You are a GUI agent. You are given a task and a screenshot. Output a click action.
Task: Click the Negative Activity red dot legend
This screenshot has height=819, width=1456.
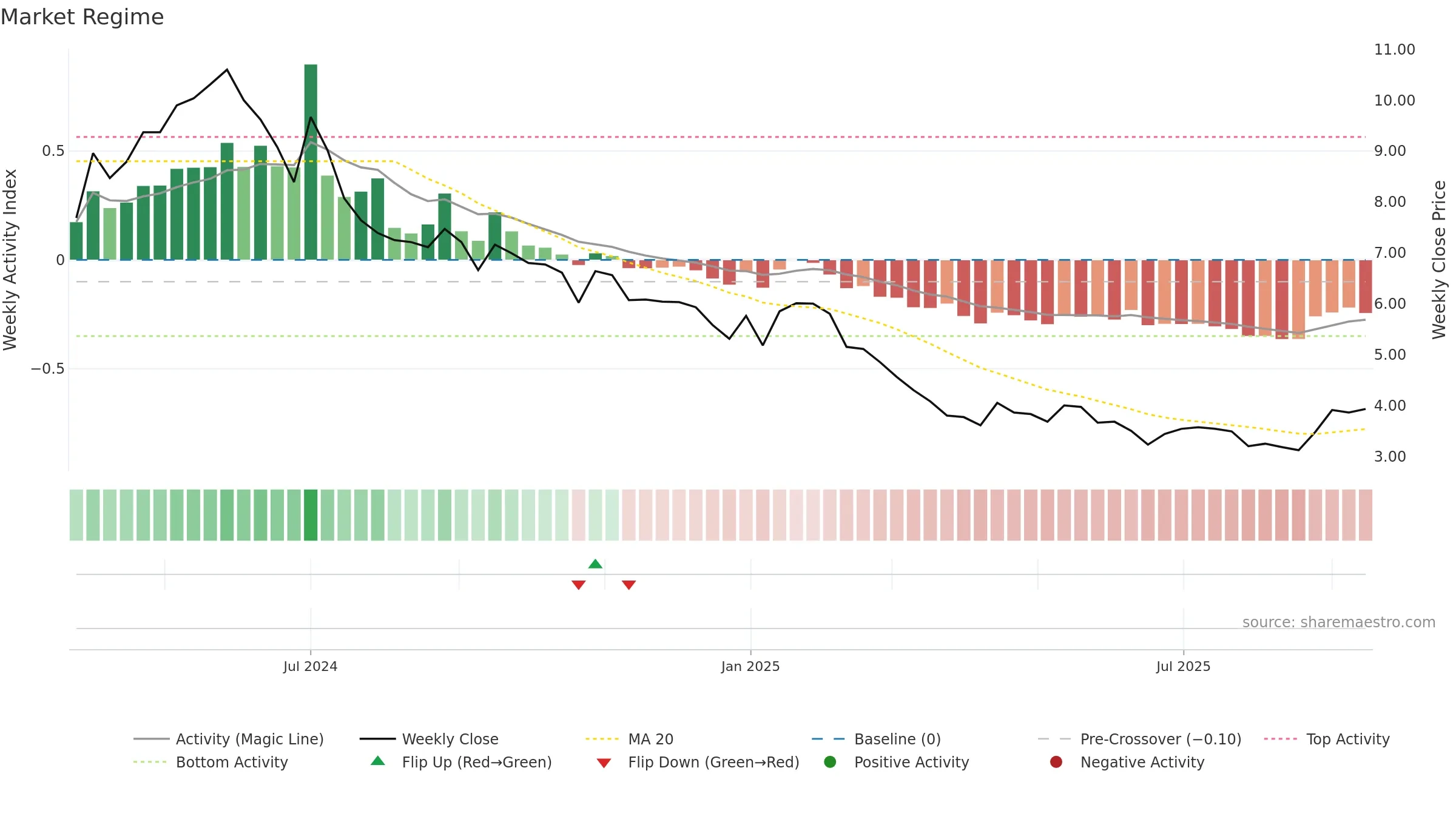coord(1056,761)
